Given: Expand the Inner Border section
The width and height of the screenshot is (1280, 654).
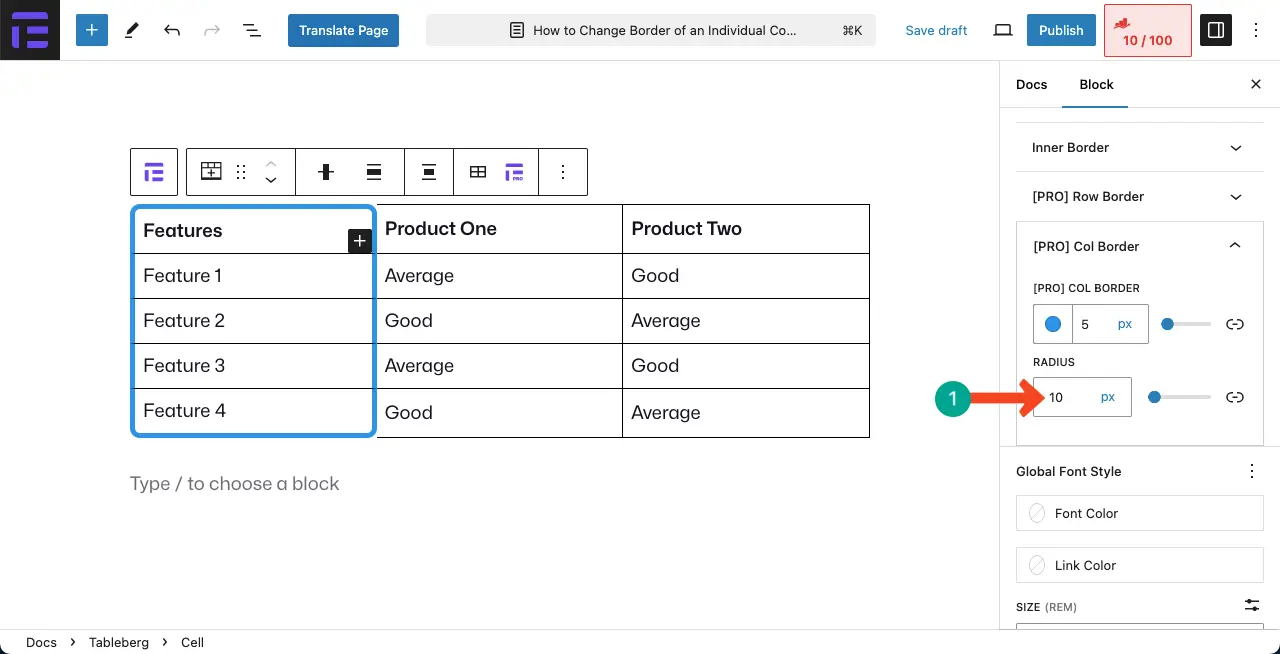Looking at the screenshot, I should click(1139, 147).
